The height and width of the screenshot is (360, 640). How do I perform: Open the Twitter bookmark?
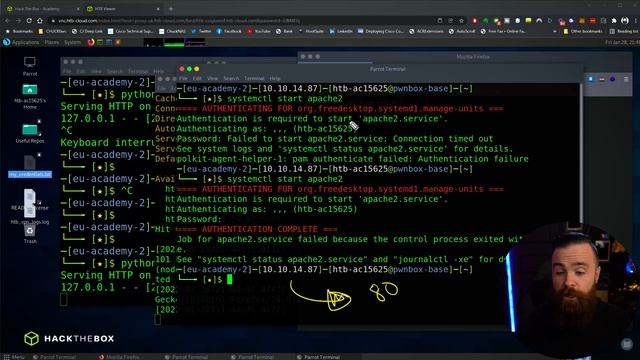click(201, 31)
